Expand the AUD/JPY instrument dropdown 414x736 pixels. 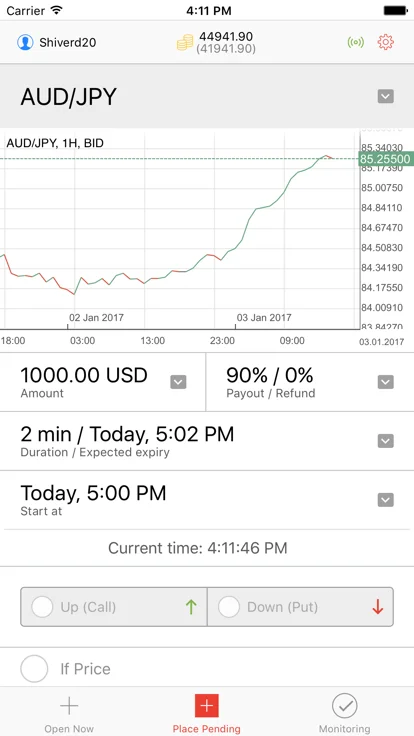[386, 97]
